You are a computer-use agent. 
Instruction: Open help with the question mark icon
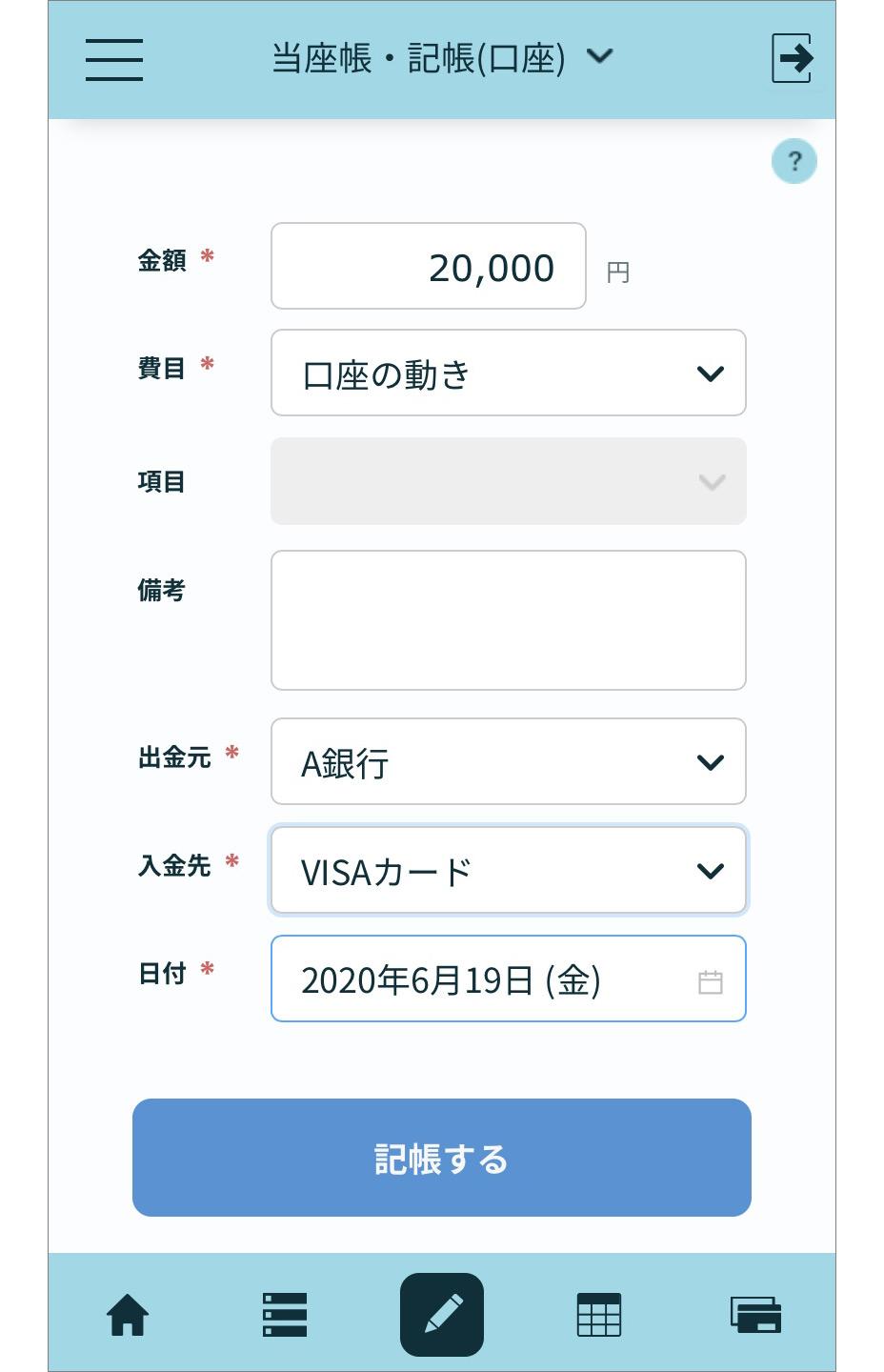pos(794,161)
